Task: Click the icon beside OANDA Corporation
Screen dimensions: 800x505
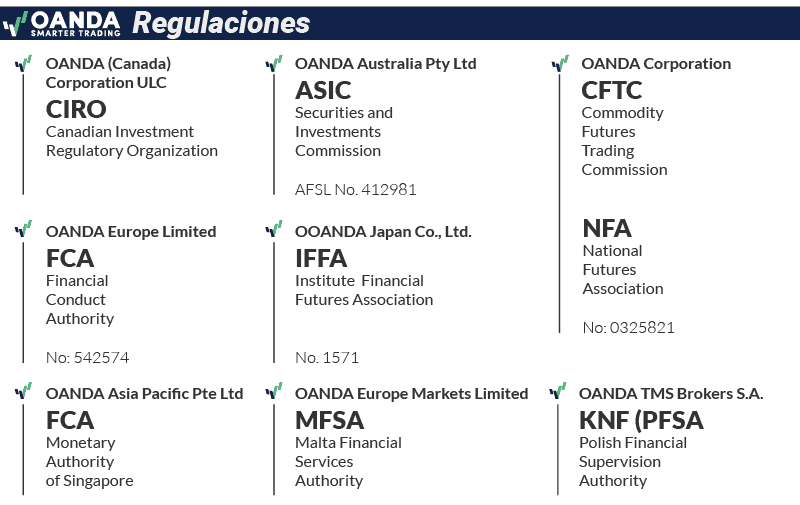Action: (560, 63)
